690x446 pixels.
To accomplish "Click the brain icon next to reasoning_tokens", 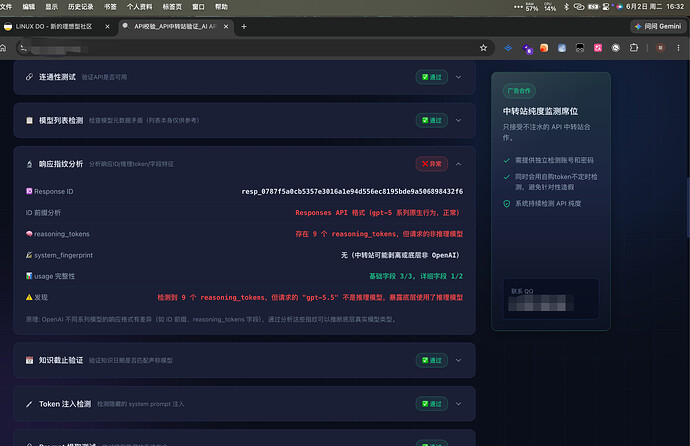I will (x=29, y=234).
